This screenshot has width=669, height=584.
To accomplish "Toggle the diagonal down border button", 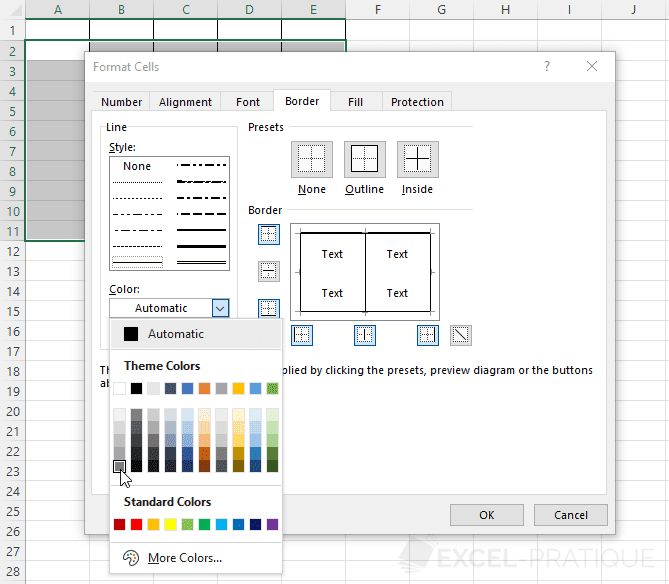I will click(461, 335).
